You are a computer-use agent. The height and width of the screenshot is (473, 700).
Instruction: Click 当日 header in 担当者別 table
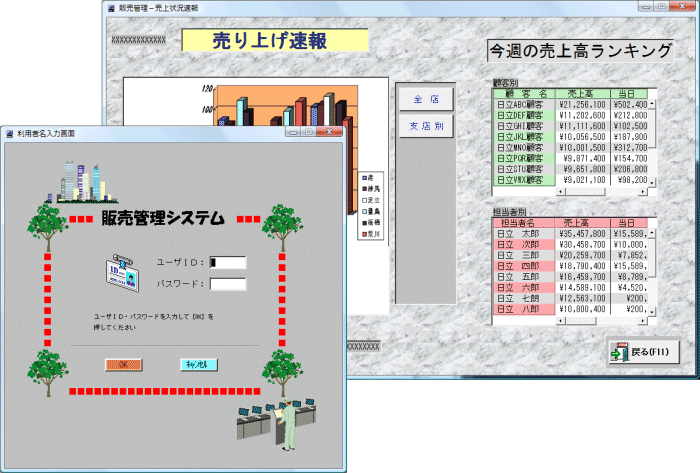[629, 223]
